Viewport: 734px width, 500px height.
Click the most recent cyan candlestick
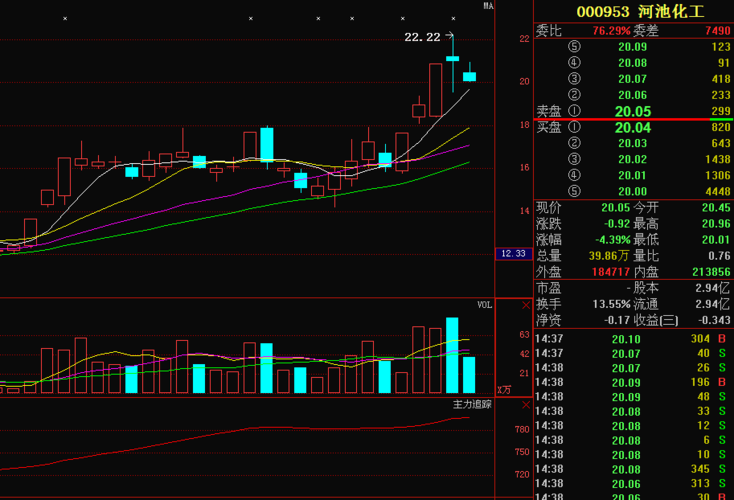click(x=469, y=76)
